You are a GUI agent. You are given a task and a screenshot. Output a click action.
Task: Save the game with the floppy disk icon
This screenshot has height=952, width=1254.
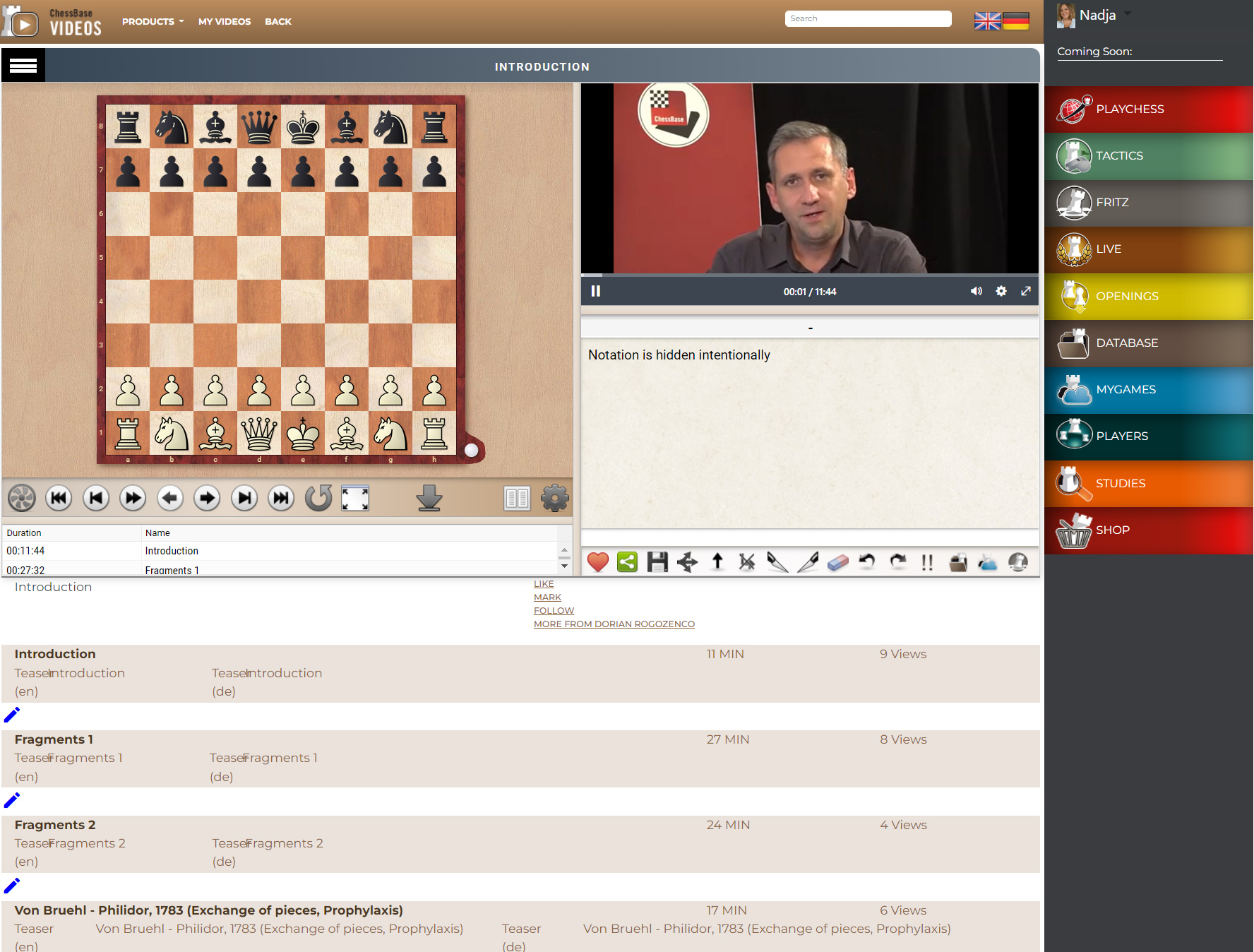pos(657,562)
